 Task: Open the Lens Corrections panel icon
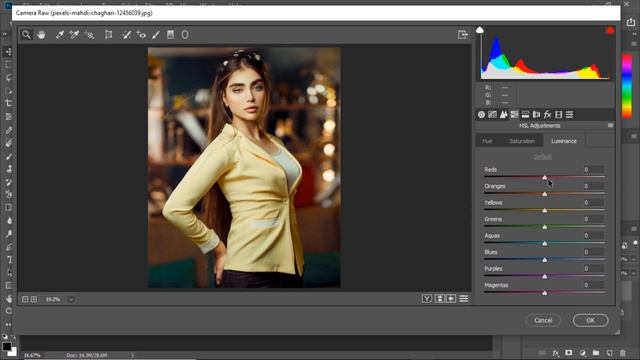point(536,115)
